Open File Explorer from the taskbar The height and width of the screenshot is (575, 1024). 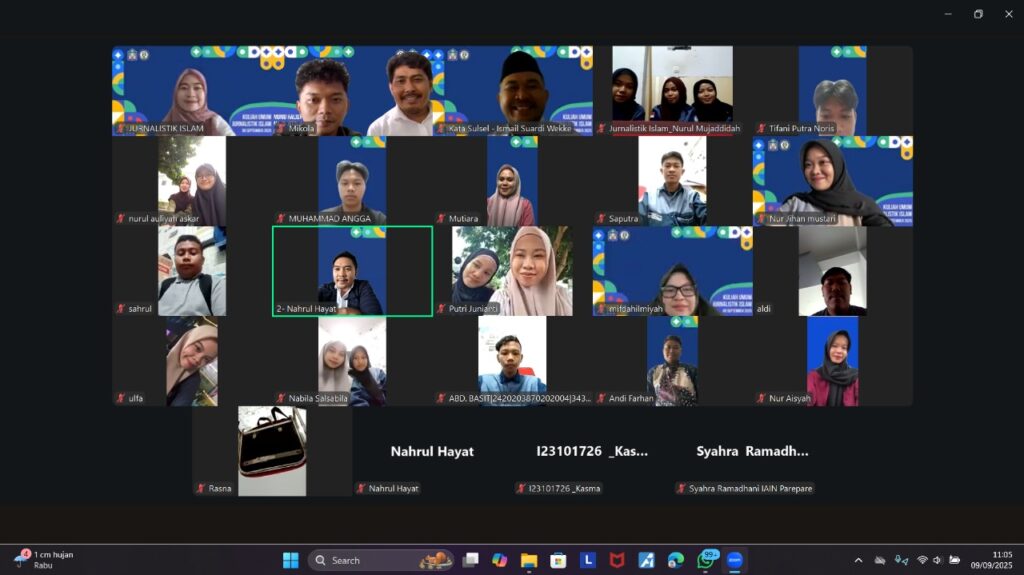pos(529,560)
